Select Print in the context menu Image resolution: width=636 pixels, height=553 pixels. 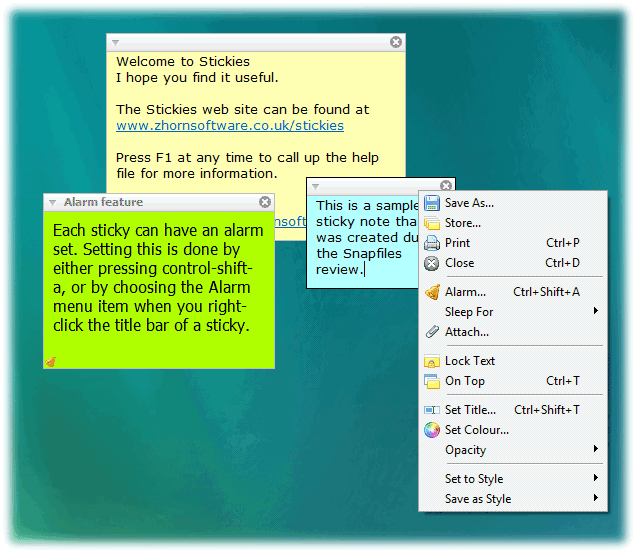[x=513, y=243]
